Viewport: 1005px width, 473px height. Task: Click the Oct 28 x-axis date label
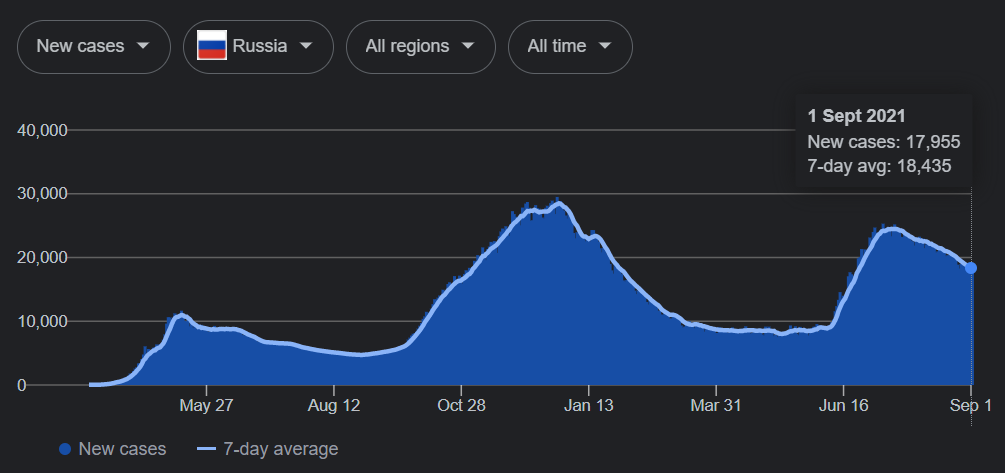tap(461, 406)
